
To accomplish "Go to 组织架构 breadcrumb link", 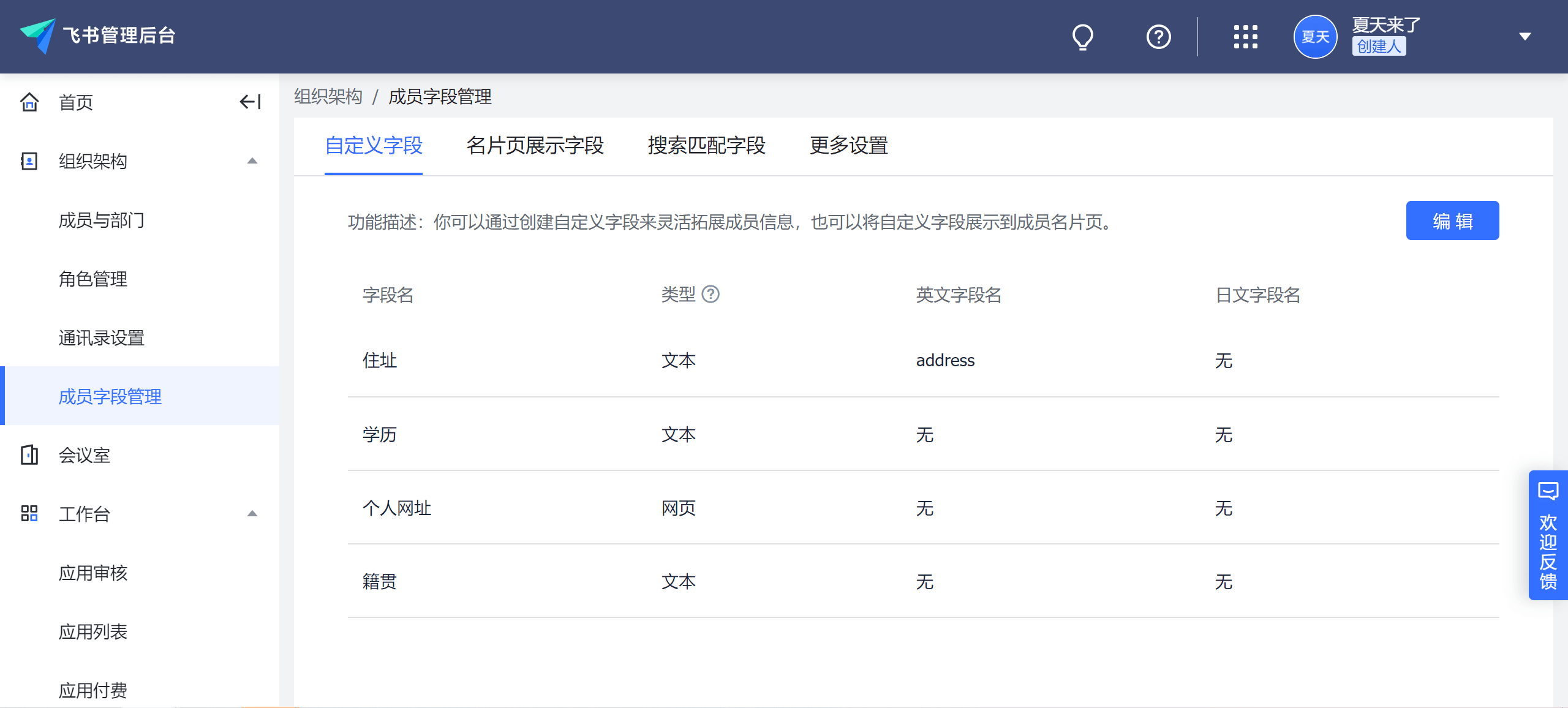I will click(328, 96).
